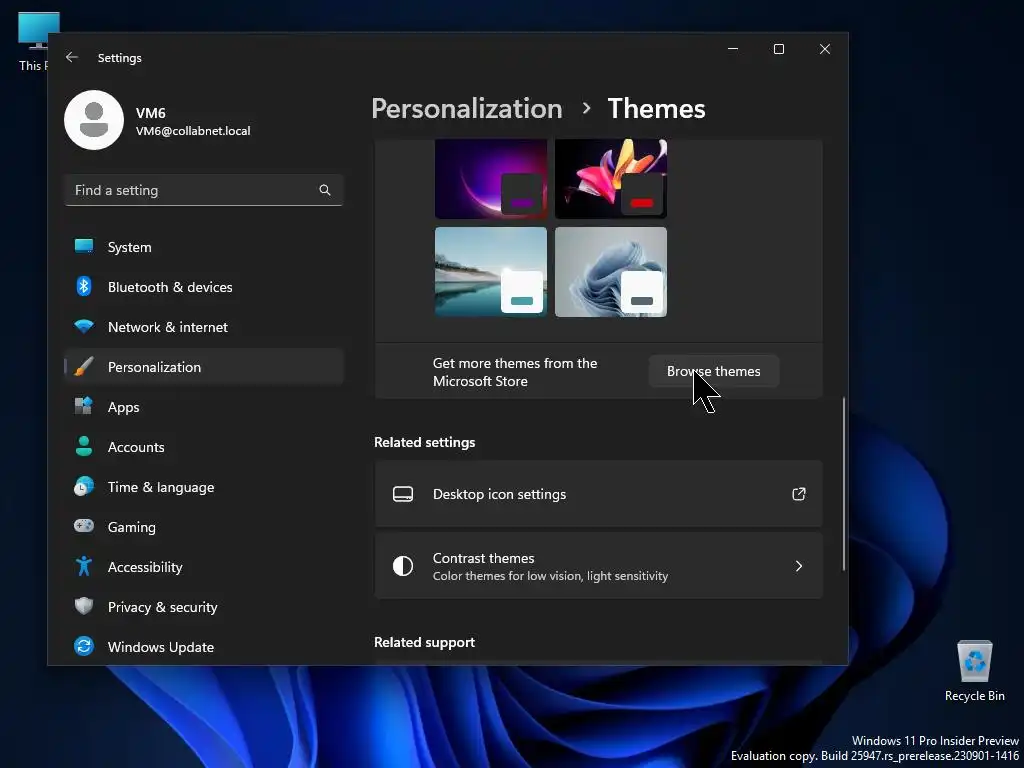Viewport: 1024px width, 768px height.
Task: Click the Themes page title
Action: (656, 108)
